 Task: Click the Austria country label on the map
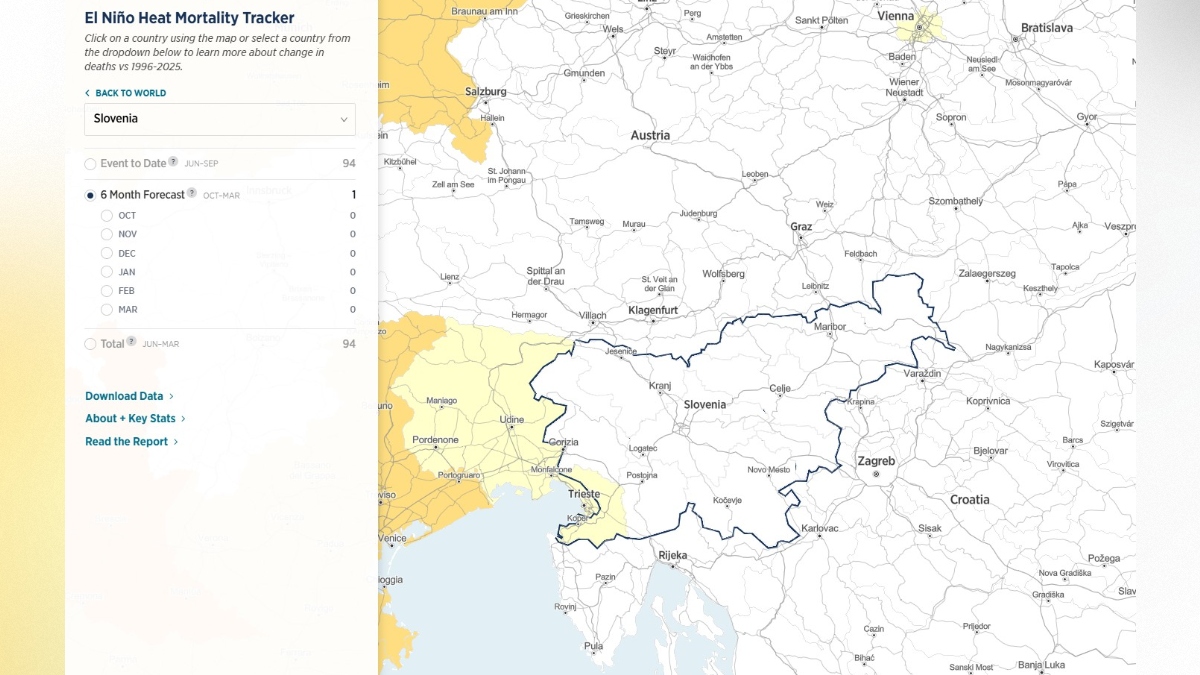[650, 135]
